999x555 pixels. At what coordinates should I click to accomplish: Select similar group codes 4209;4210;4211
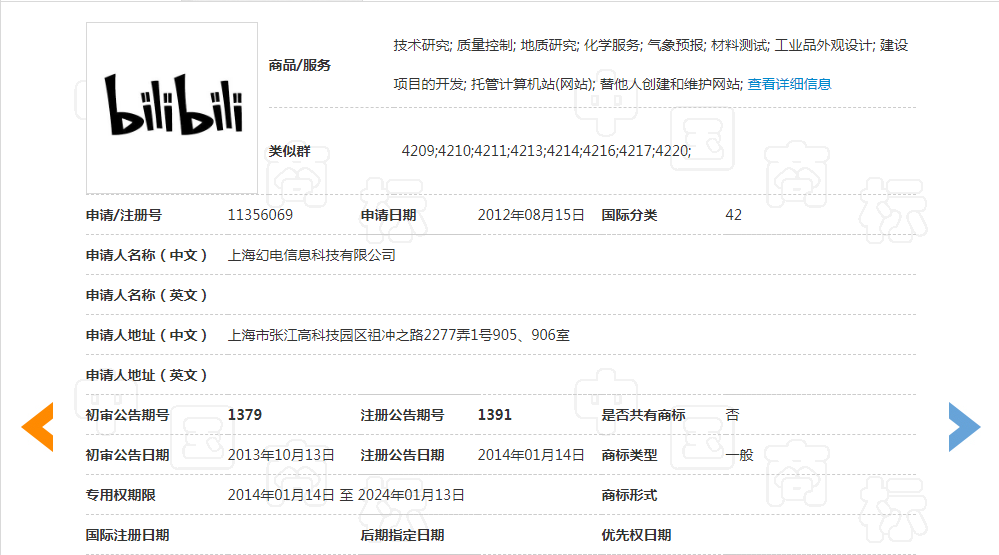454,151
